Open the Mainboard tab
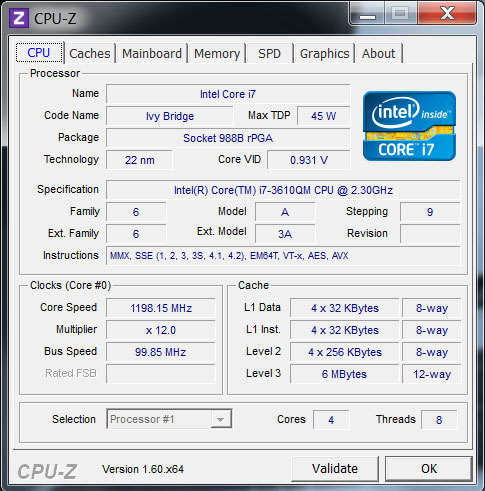This screenshot has height=491, width=485. [152, 53]
